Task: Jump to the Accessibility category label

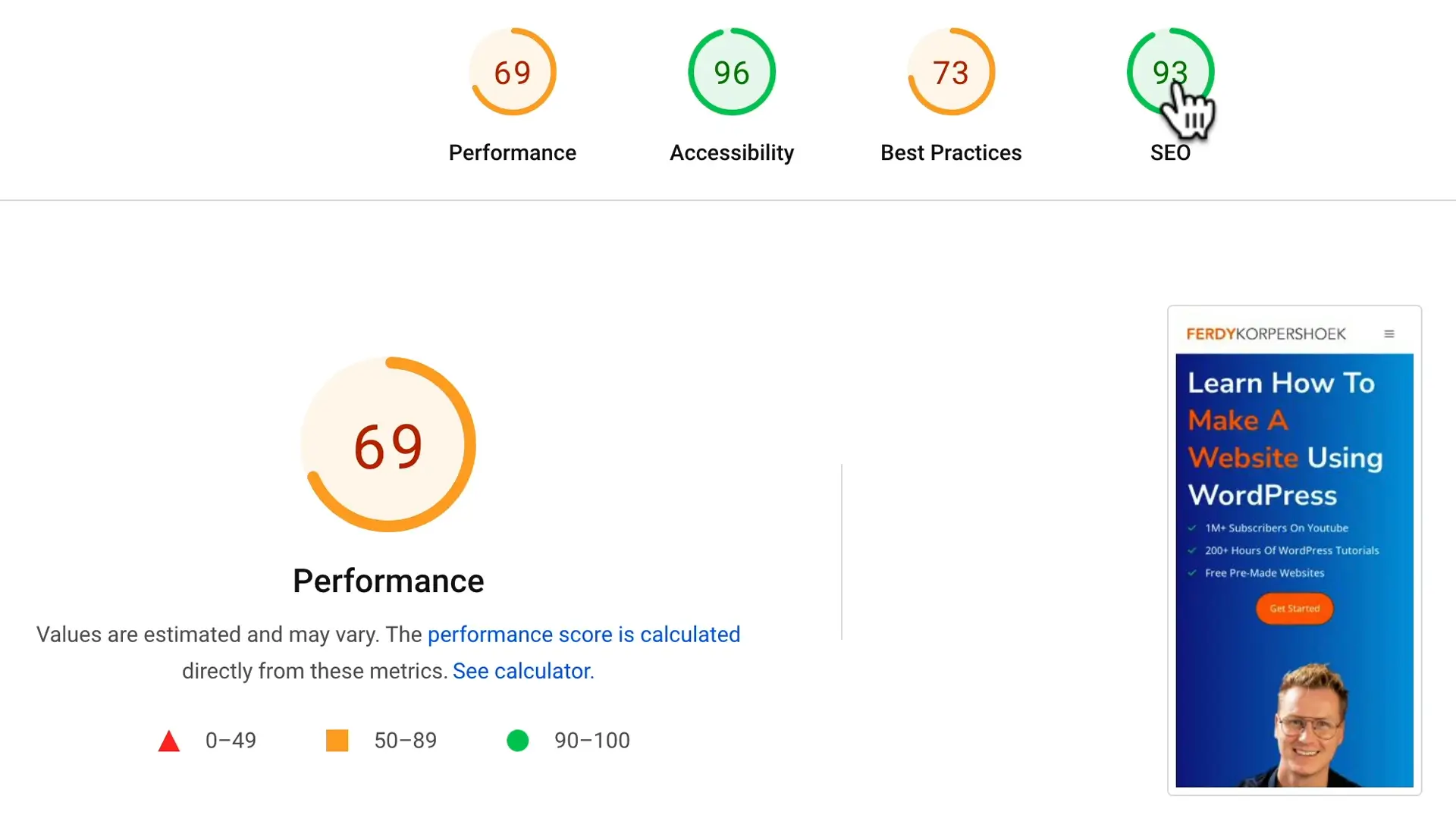Action: (732, 152)
